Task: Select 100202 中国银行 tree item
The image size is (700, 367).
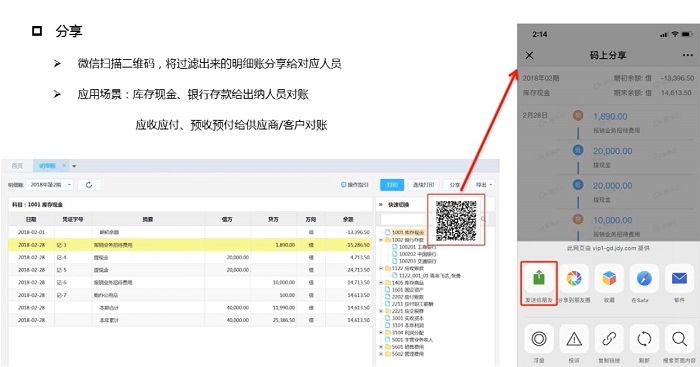Action: tap(413, 254)
